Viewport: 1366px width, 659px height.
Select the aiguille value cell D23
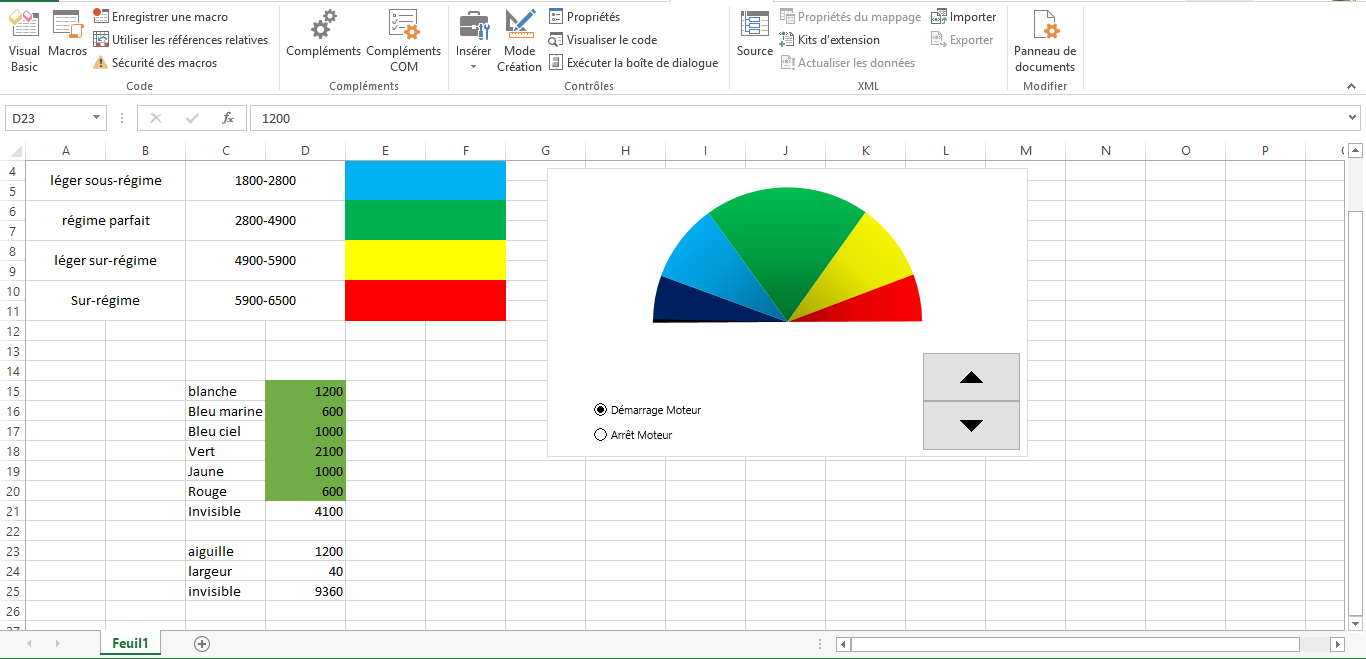click(305, 551)
